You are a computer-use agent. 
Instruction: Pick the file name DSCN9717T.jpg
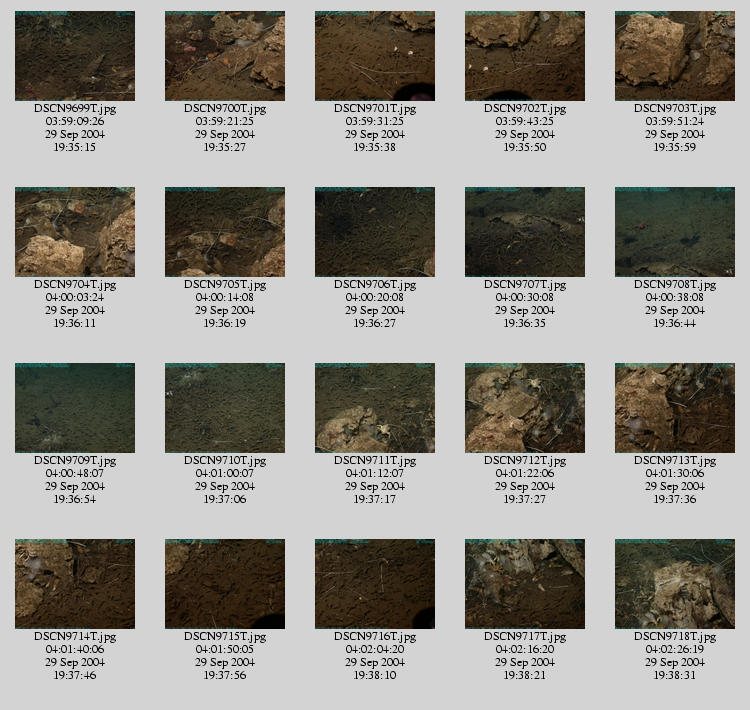525,637
